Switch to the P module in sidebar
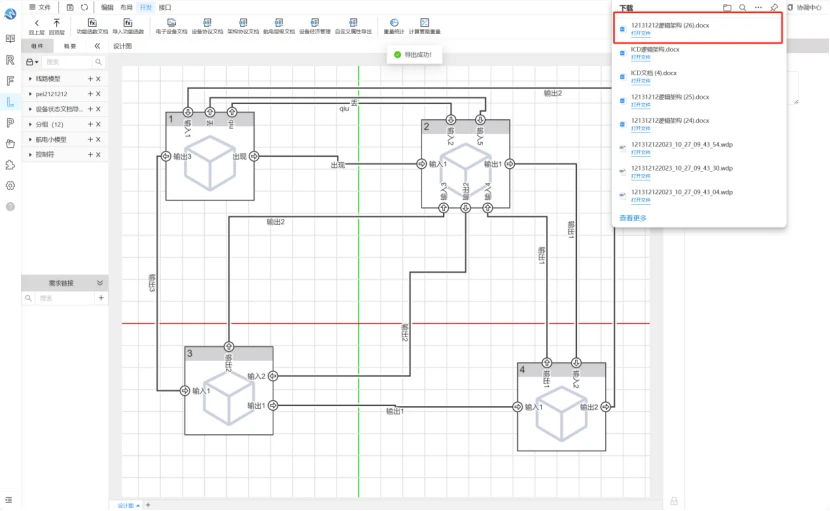The width and height of the screenshot is (830, 511). point(10,123)
